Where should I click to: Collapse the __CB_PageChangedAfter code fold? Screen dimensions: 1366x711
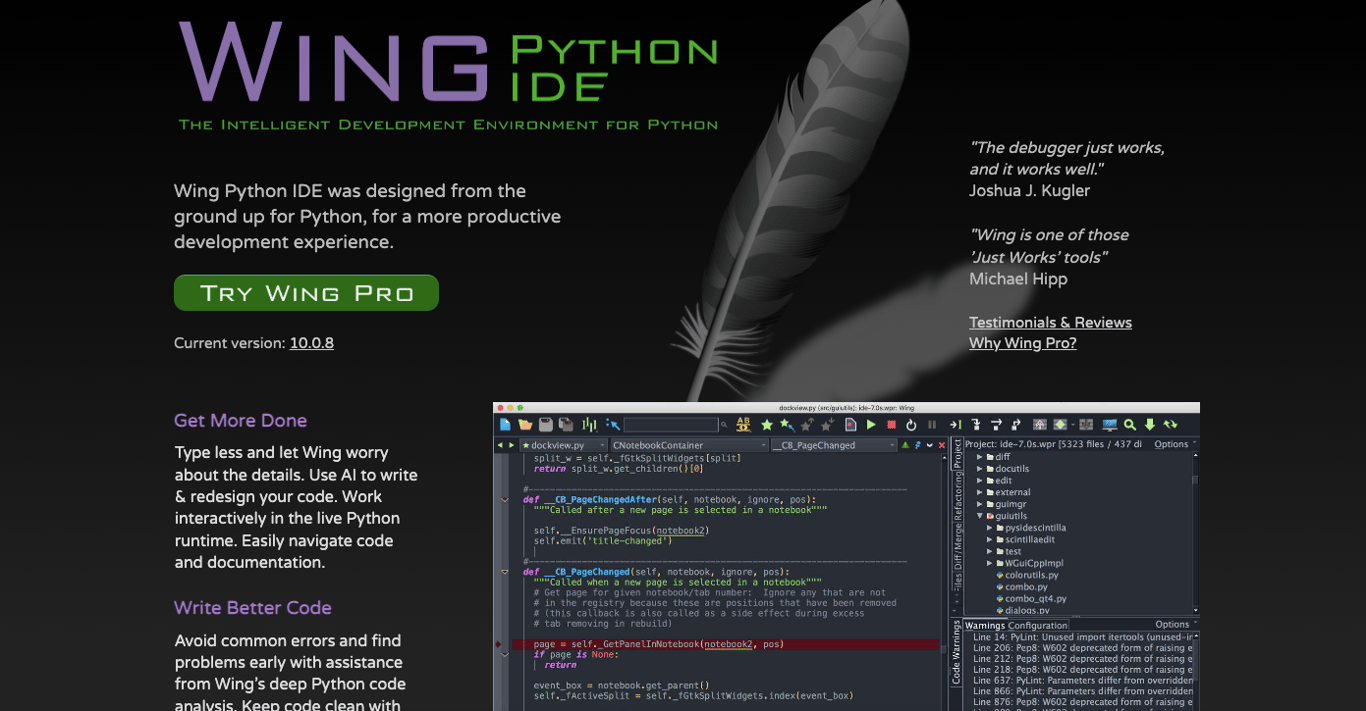[x=505, y=499]
